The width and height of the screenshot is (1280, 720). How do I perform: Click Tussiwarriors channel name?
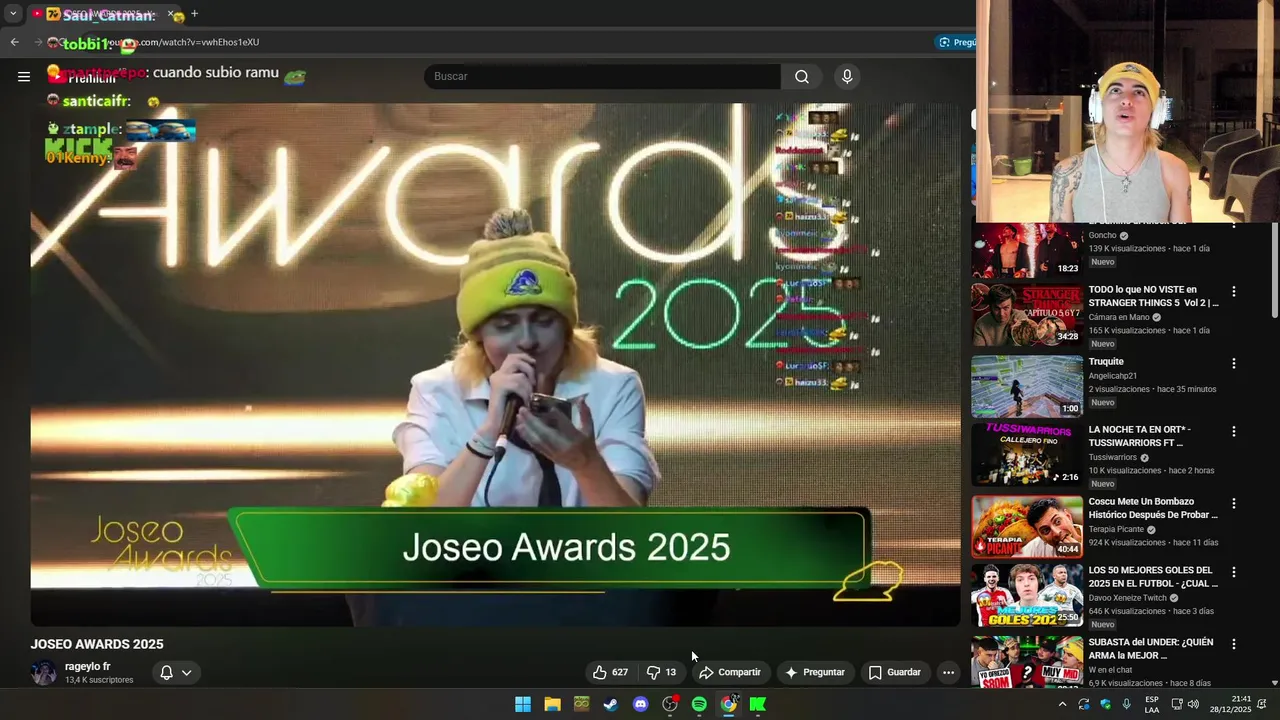point(1113,457)
